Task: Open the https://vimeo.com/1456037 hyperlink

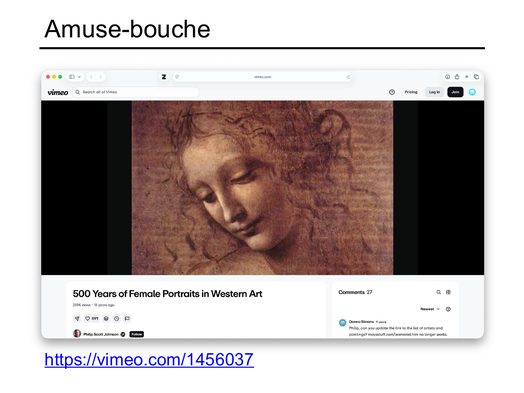Action: [149, 359]
